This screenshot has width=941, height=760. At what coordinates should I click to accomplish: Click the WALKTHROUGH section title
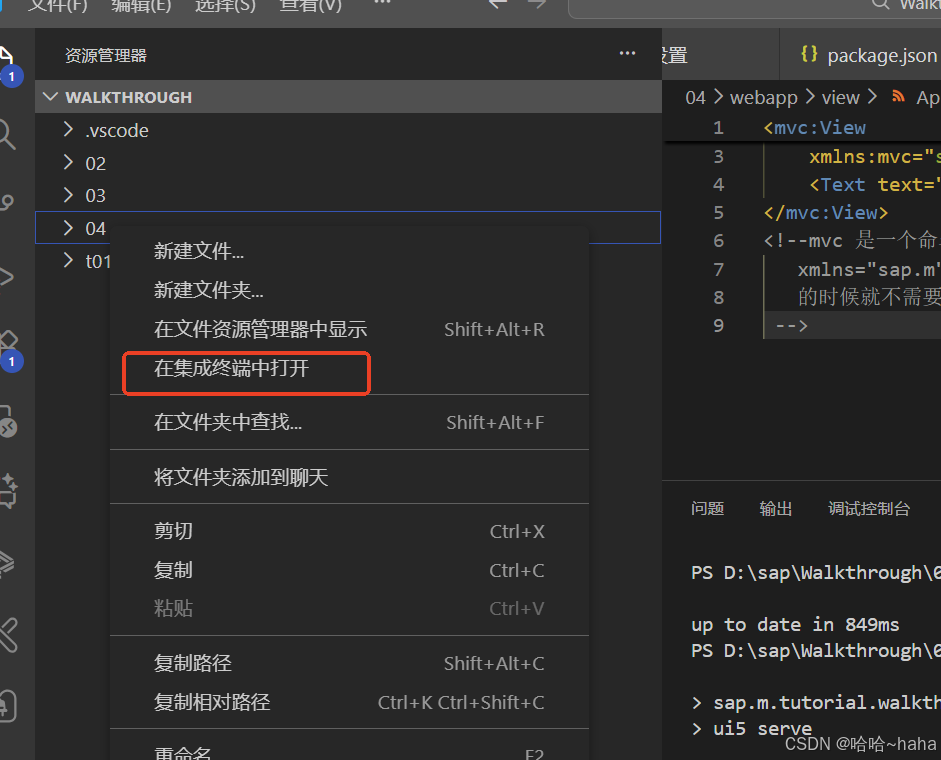[128, 97]
